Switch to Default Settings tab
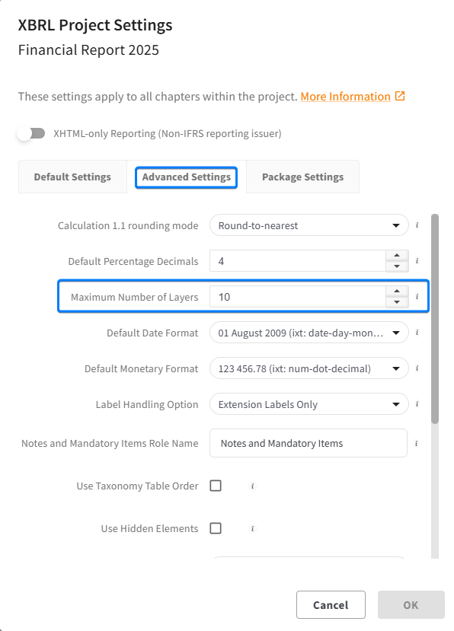Screen dimensions: 454x631 click(x=72, y=177)
